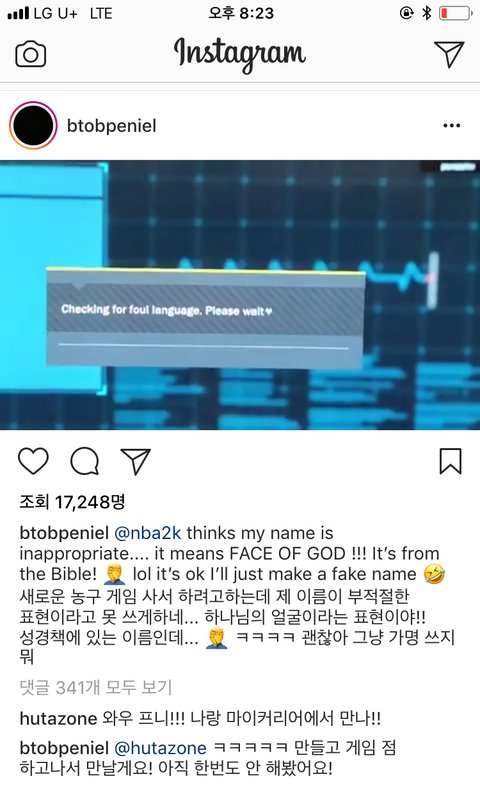Open direct messages paper plane icon
This screenshot has width=480, height=790.
pyautogui.click(x=449, y=53)
